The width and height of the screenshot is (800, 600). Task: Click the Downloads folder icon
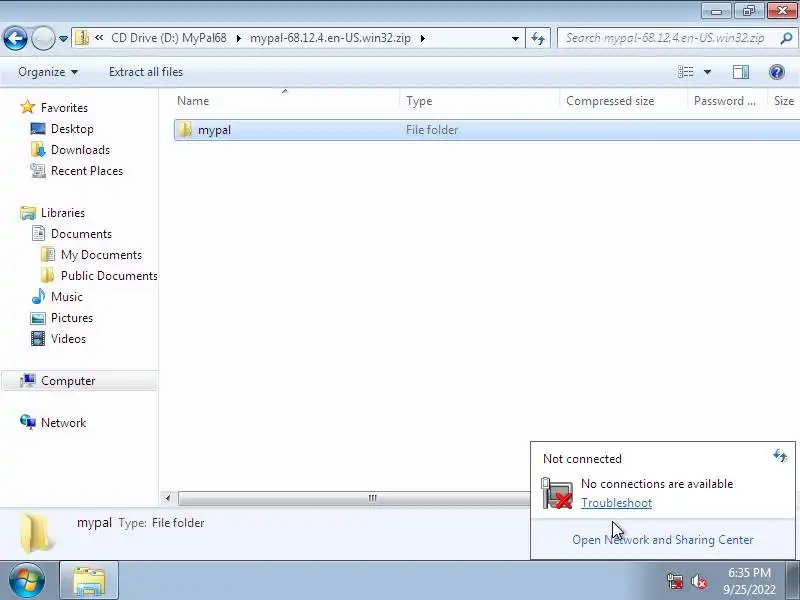[38, 149]
